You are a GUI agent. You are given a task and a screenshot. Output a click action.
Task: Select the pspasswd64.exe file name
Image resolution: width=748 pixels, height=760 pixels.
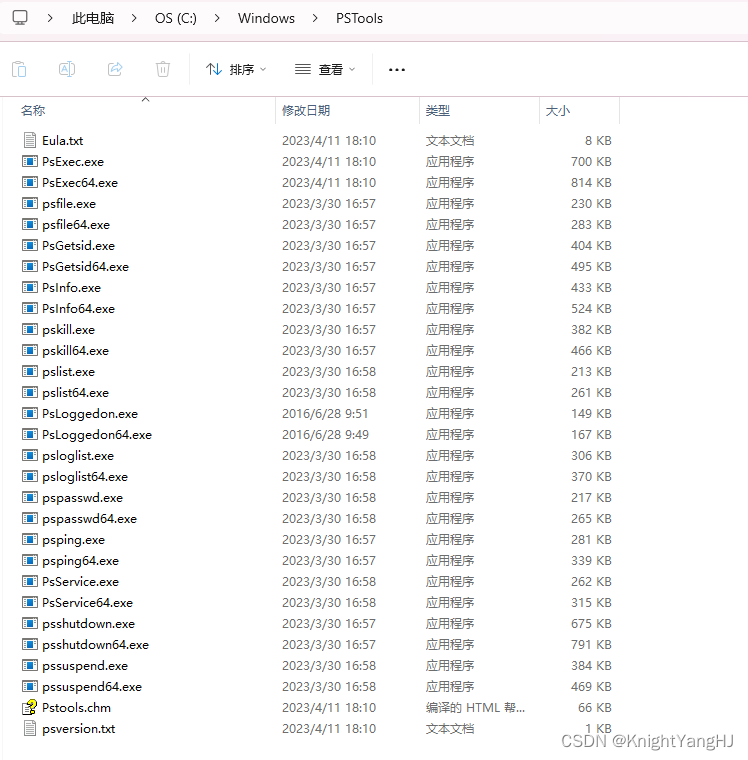pyautogui.click(x=89, y=519)
